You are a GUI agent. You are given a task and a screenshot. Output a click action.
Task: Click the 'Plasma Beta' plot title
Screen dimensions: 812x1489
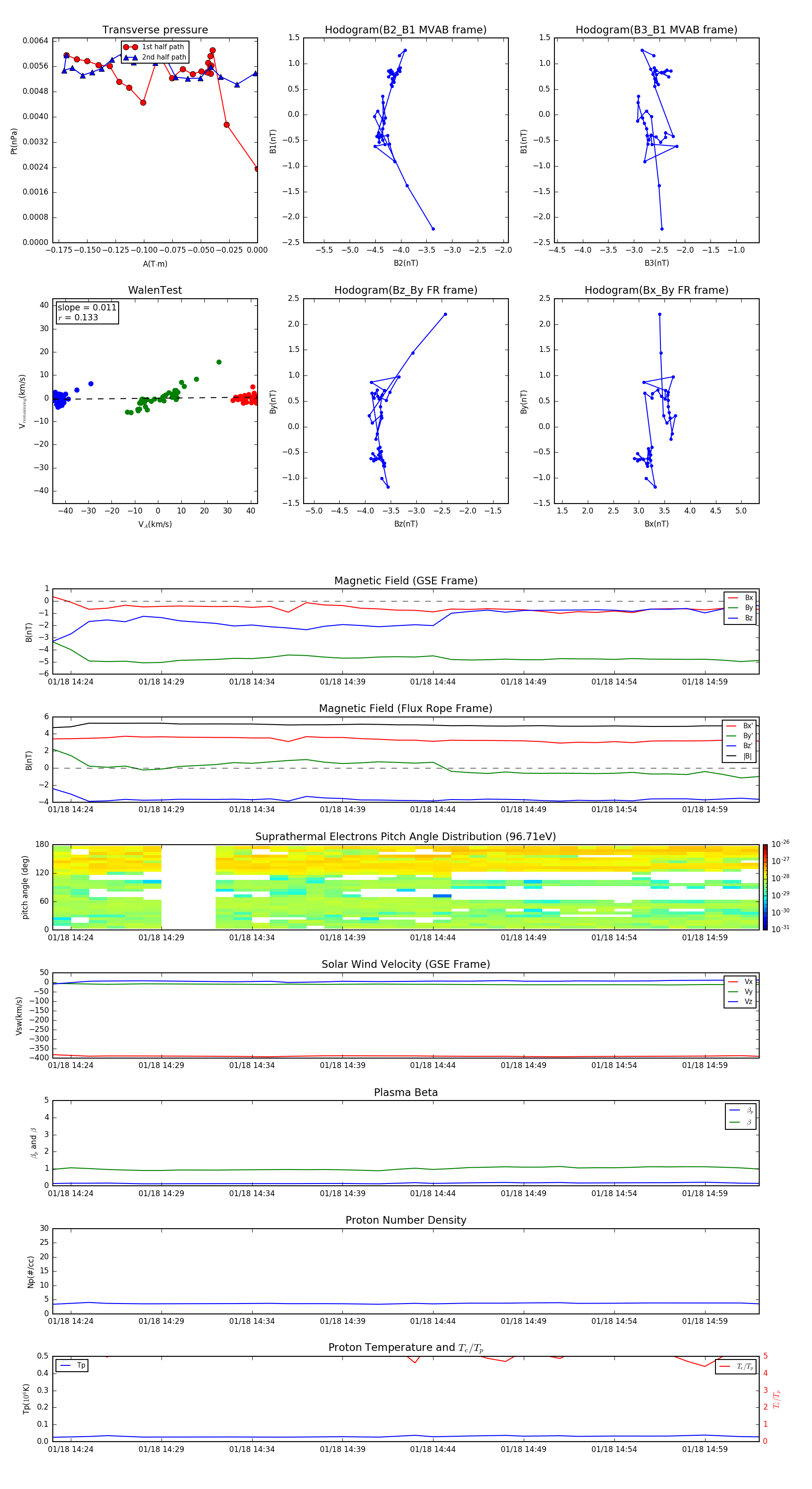click(x=406, y=1093)
